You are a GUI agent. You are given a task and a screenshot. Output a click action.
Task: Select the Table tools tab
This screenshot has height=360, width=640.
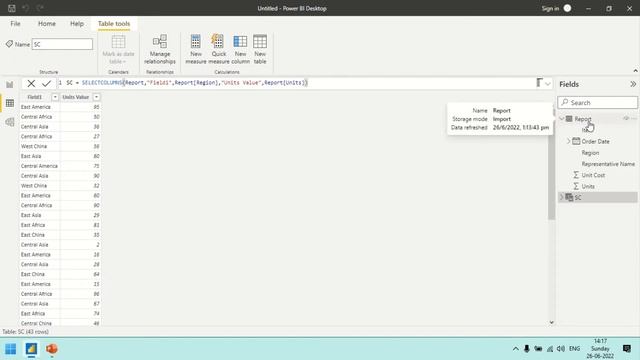click(114, 24)
